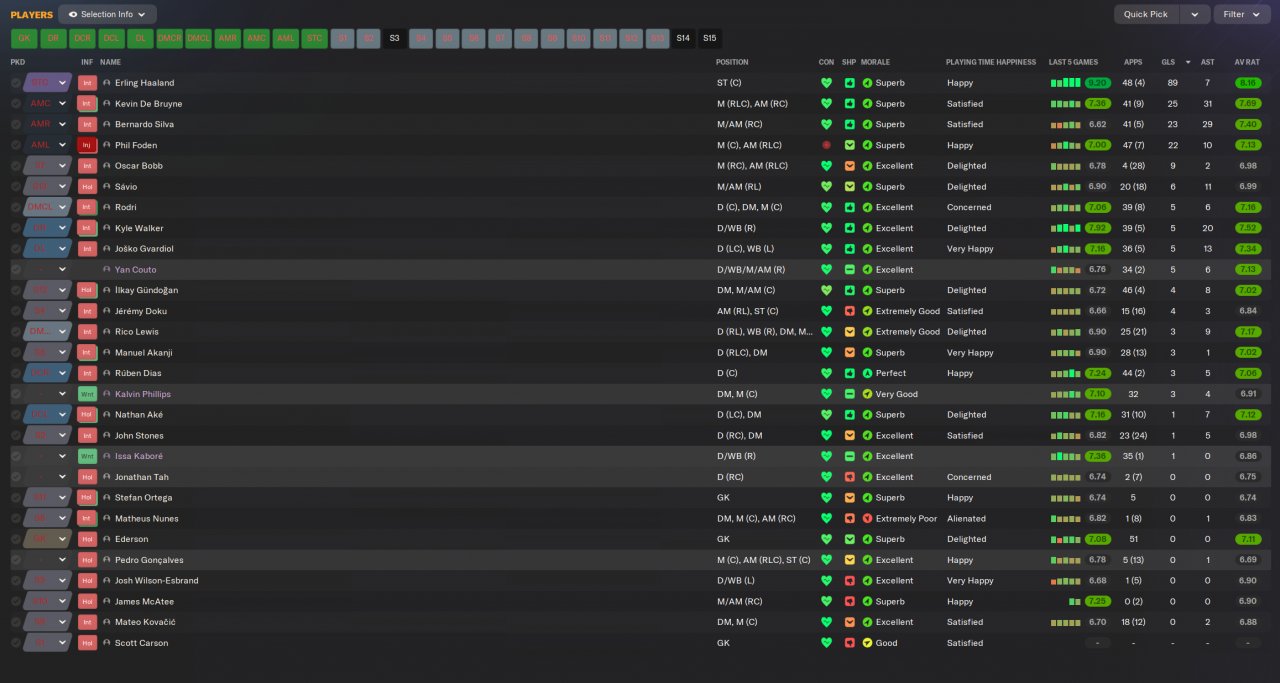The image size is (1280, 683).
Task: Click the Int status icon for Erling Haaland
Action: point(87,83)
